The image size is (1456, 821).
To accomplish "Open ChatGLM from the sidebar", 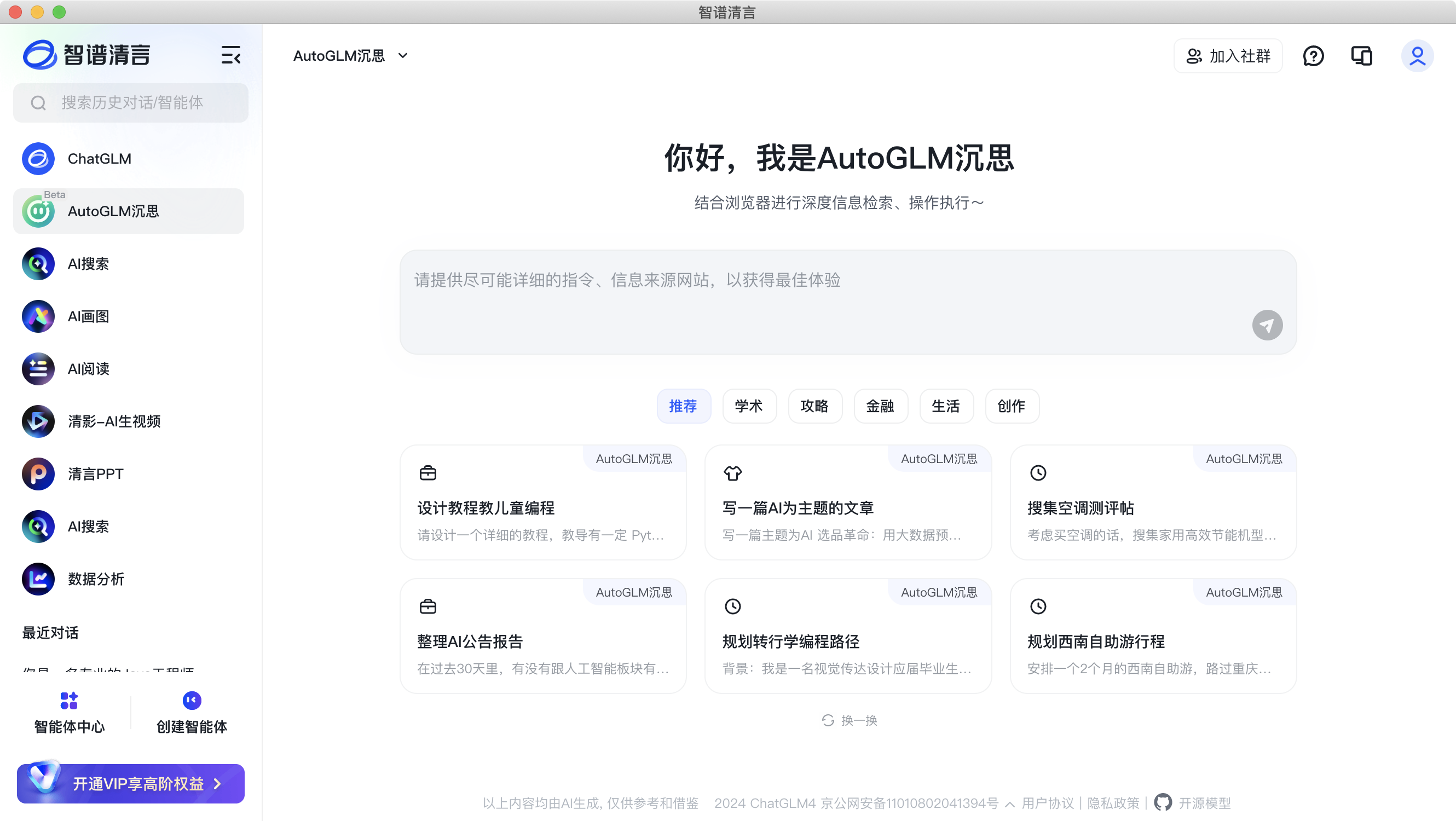I will coord(99,159).
